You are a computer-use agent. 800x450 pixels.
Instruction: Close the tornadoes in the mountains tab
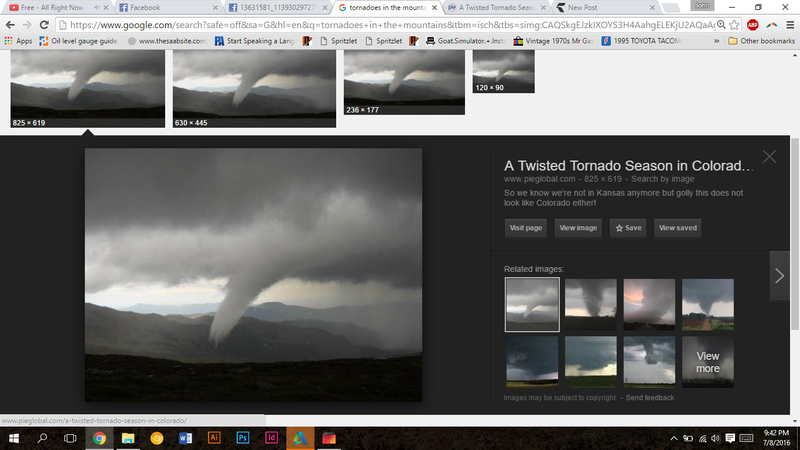[434, 7]
